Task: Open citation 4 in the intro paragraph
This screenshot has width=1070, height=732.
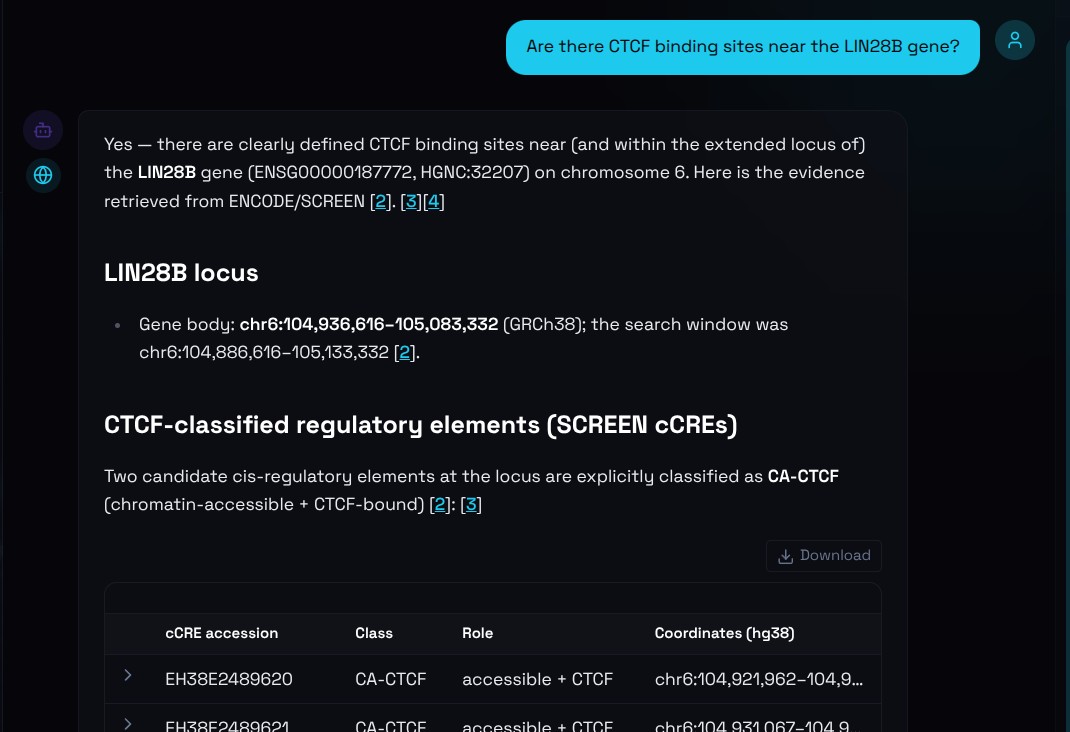Action: (x=433, y=201)
